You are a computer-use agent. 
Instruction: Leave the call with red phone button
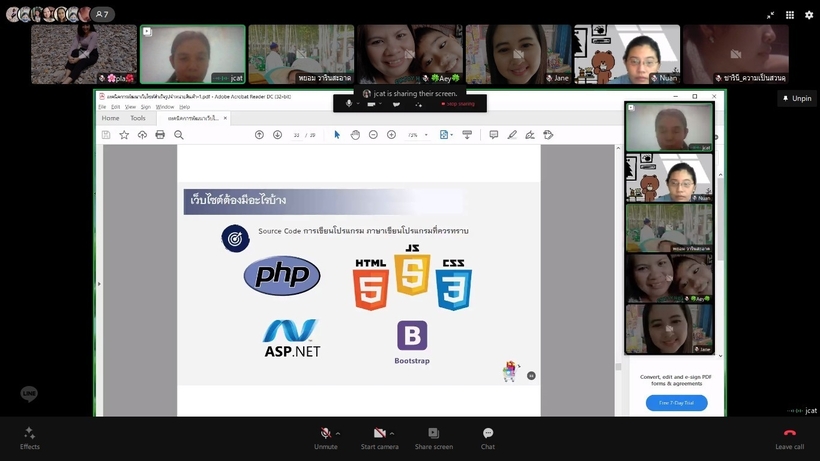(790, 438)
